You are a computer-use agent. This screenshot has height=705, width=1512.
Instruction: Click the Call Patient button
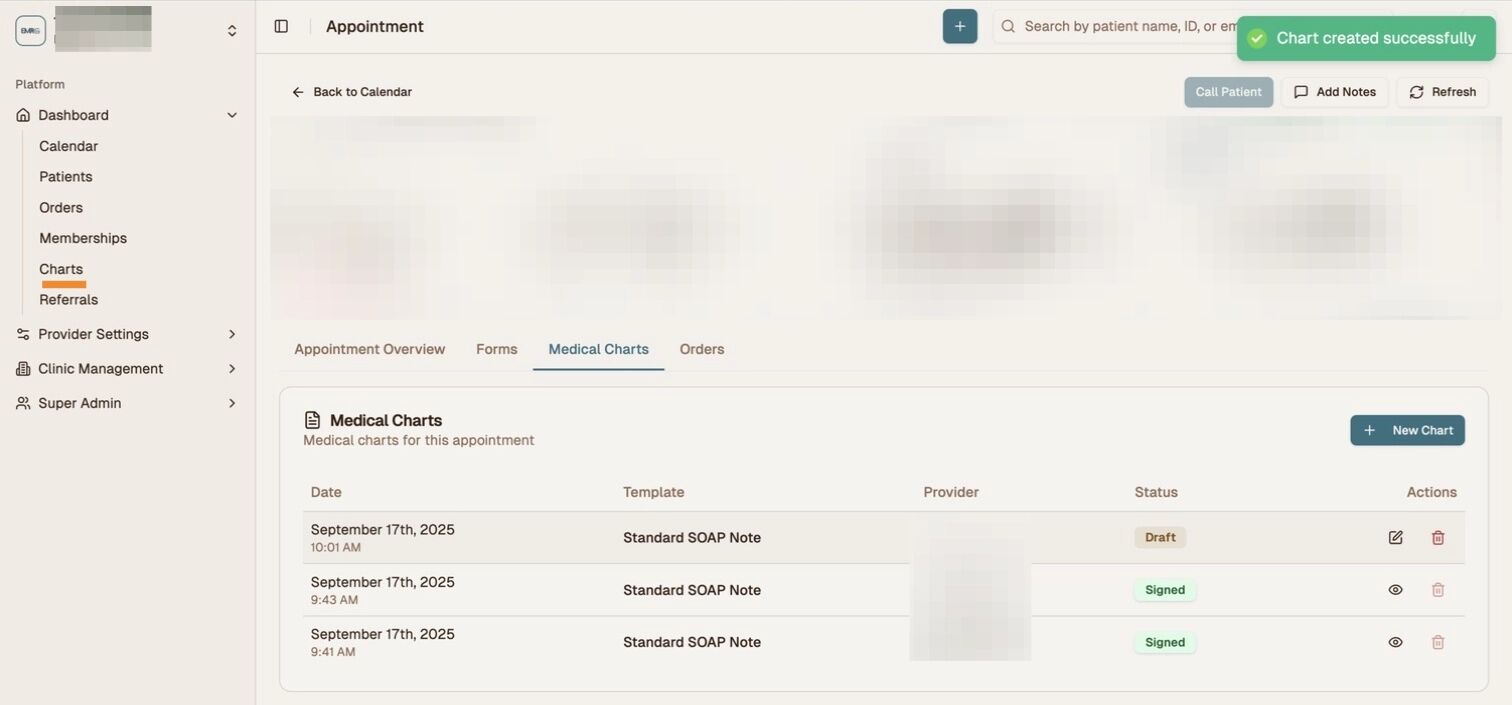coord(1228,92)
